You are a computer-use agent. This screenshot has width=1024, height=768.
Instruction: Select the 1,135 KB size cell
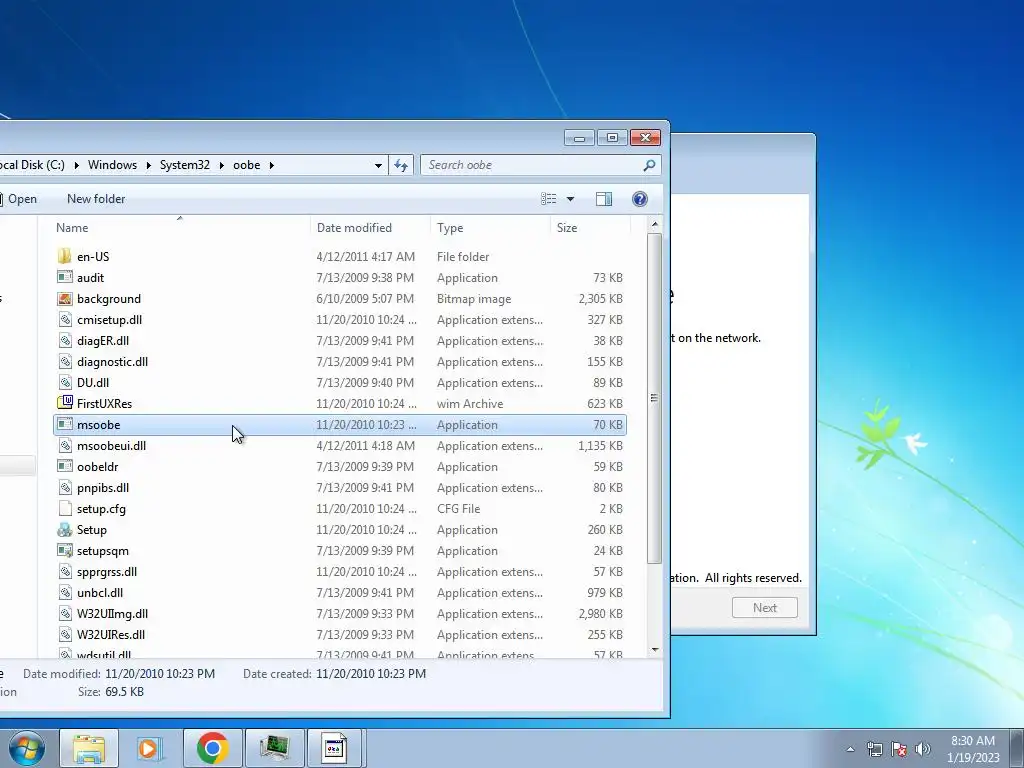pos(600,445)
